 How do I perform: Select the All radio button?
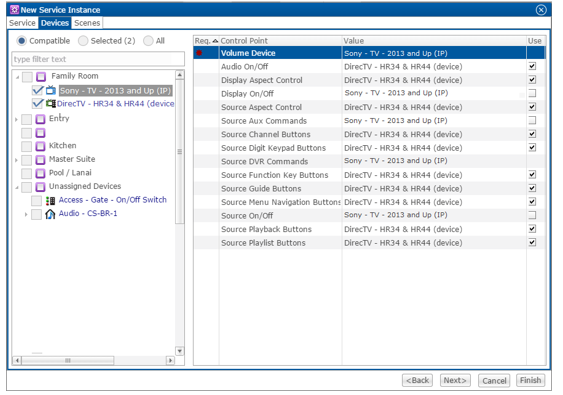click(148, 41)
